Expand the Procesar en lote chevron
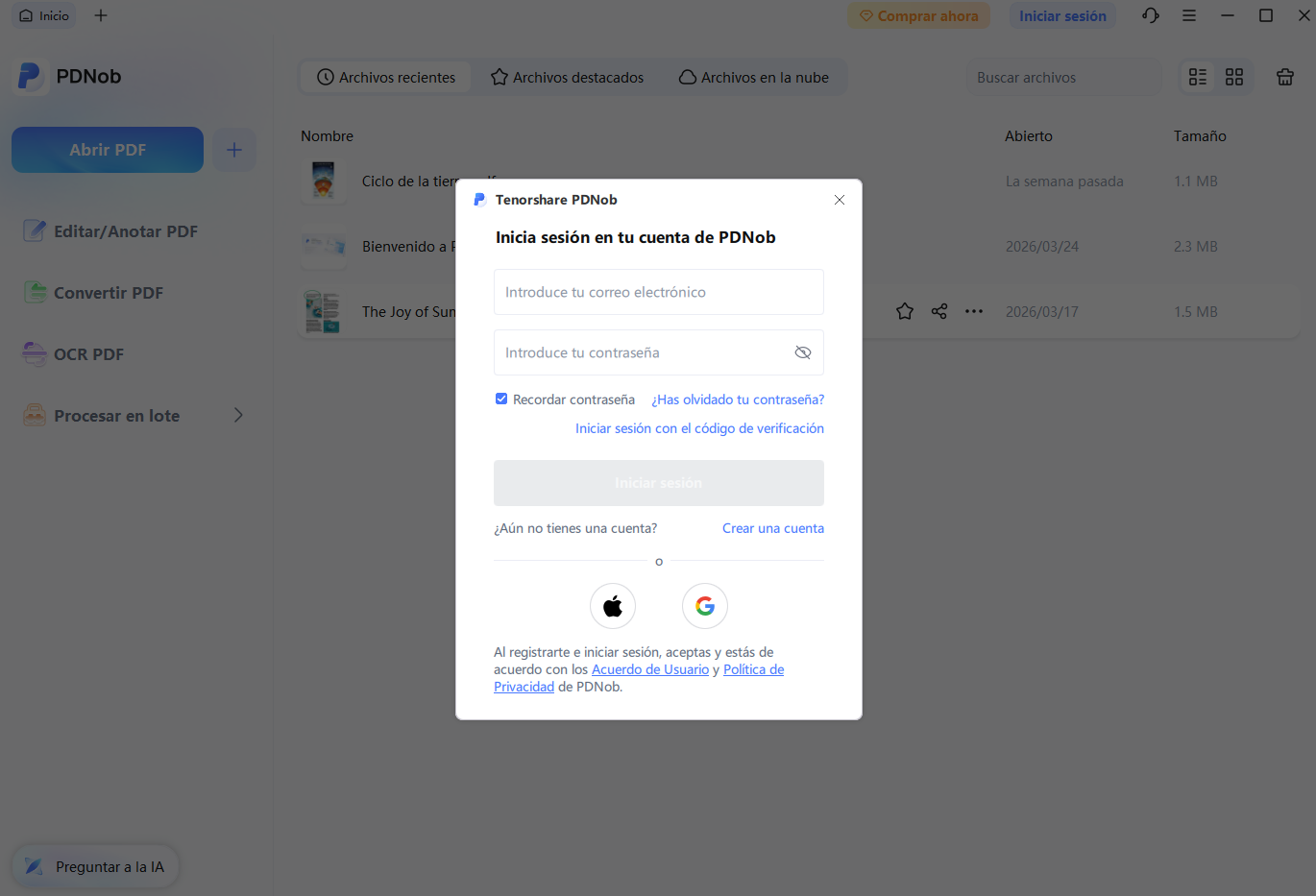 point(238,416)
